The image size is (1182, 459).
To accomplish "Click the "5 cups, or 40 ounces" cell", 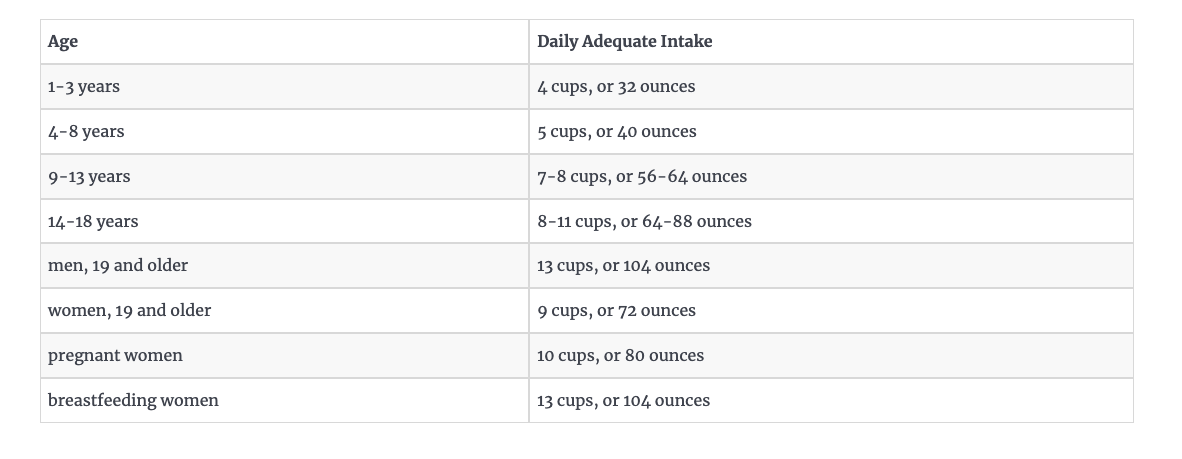I will pyautogui.click(x=617, y=132).
